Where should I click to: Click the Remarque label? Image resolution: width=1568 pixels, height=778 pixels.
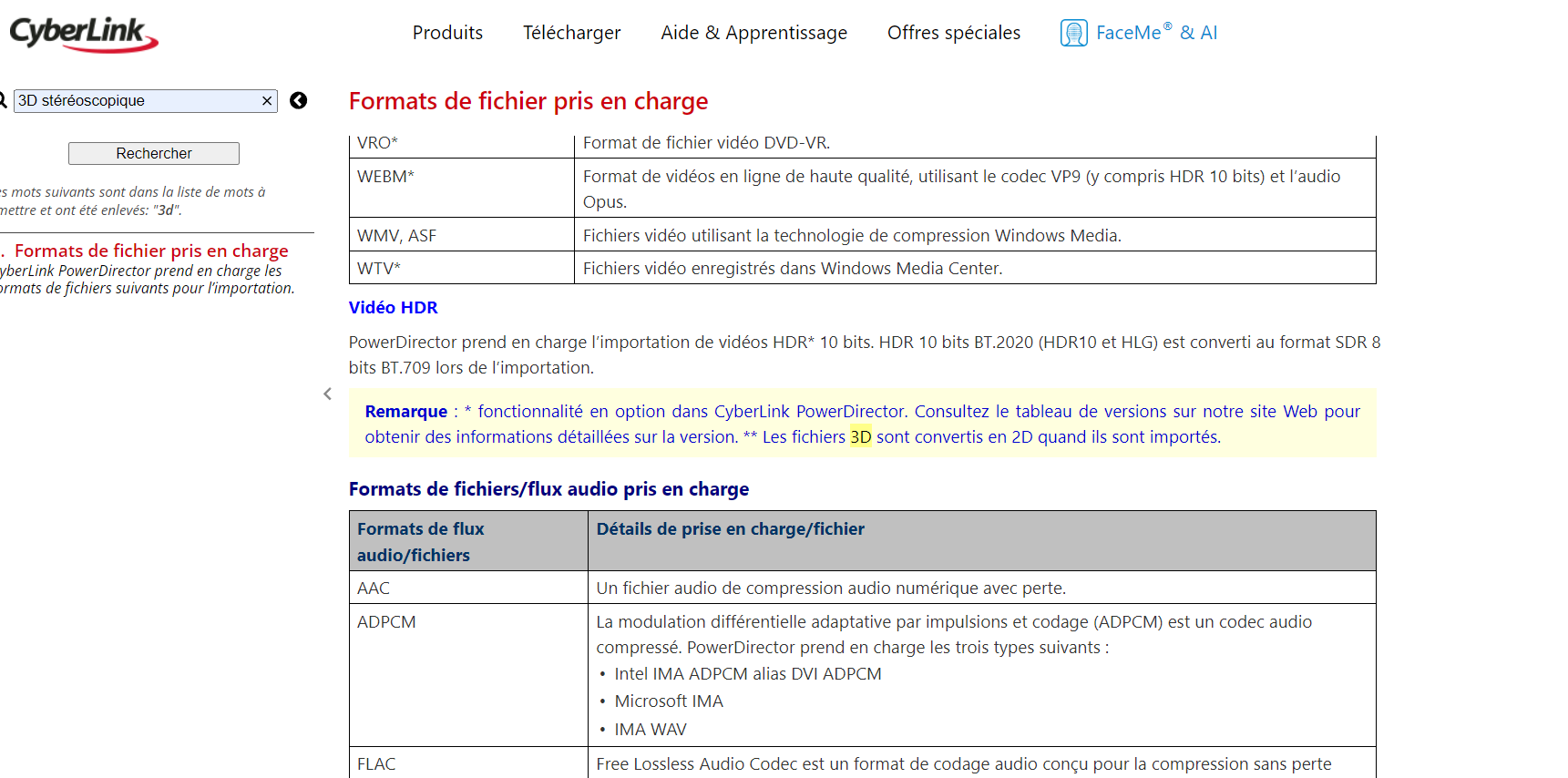(x=406, y=412)
